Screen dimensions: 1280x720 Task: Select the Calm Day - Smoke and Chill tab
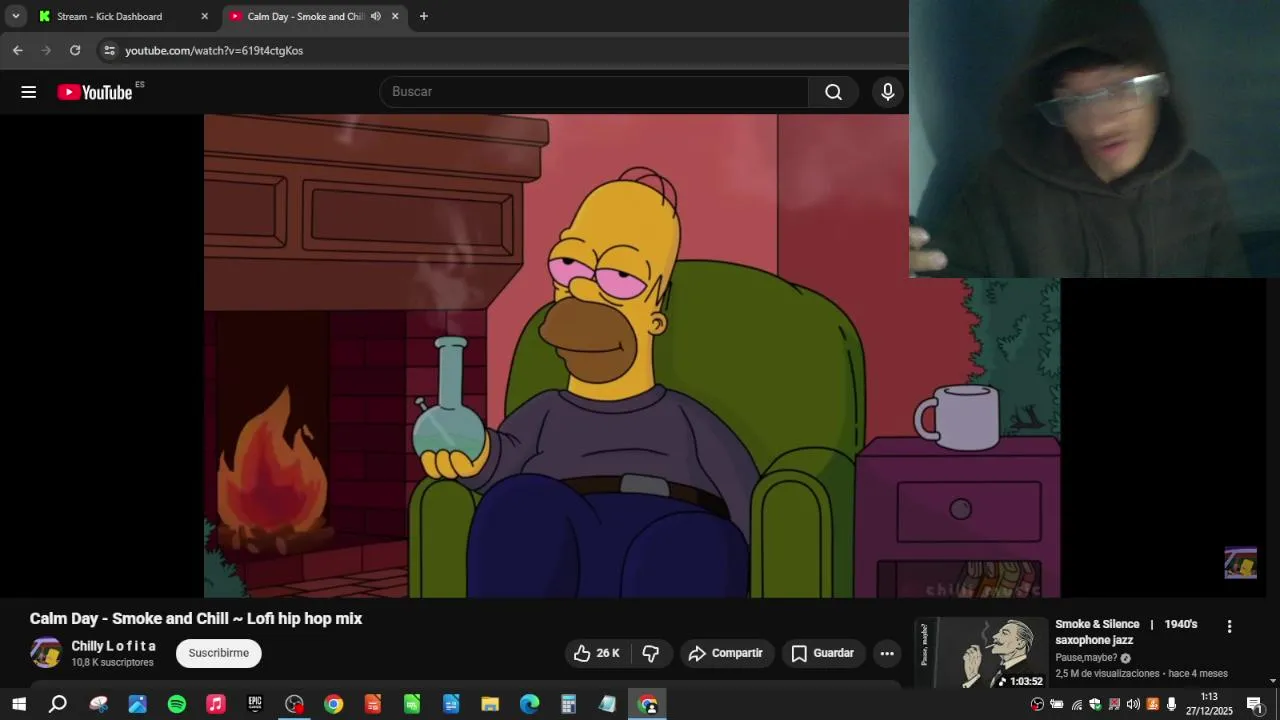pos(305,16)
